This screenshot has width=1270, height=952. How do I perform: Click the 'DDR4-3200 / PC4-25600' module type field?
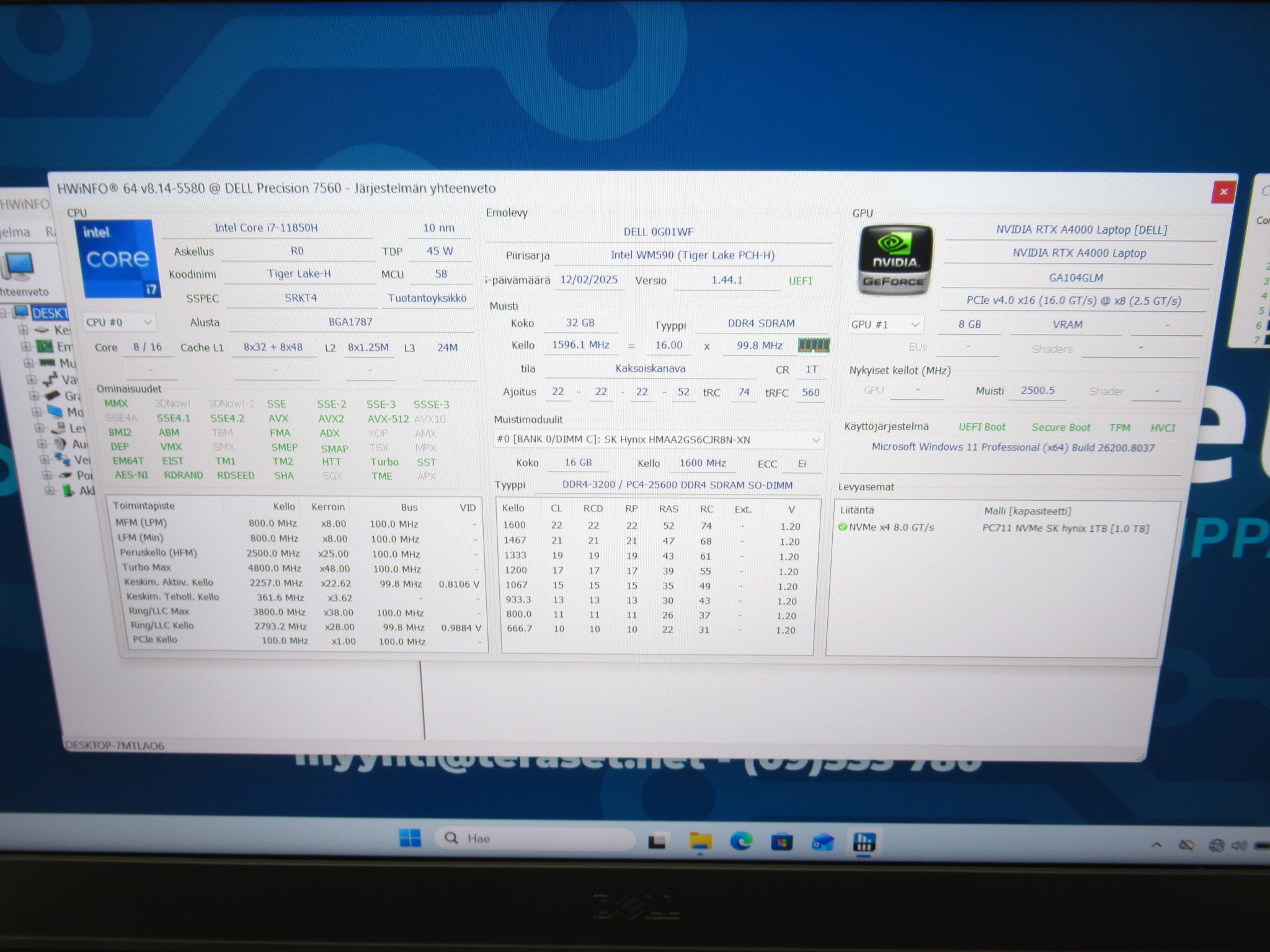(x=677, y=485)
